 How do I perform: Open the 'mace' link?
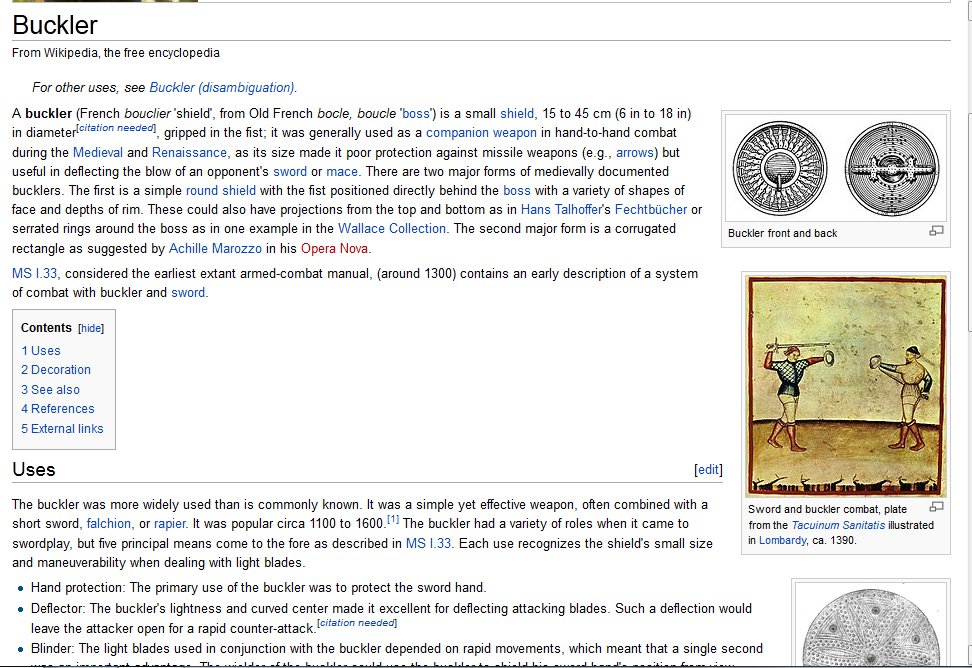342,172
